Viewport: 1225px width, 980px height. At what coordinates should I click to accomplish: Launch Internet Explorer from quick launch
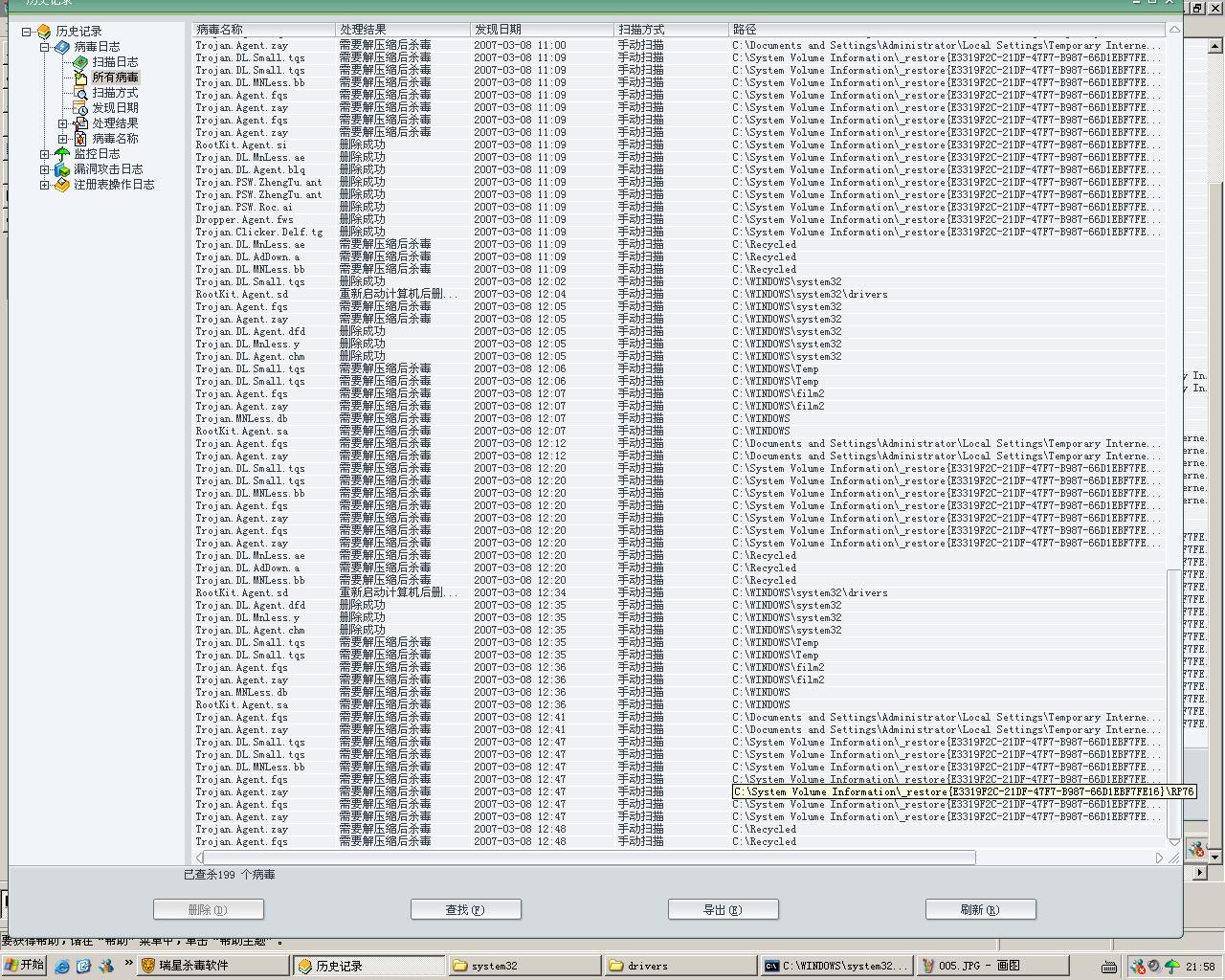point(62,967)
